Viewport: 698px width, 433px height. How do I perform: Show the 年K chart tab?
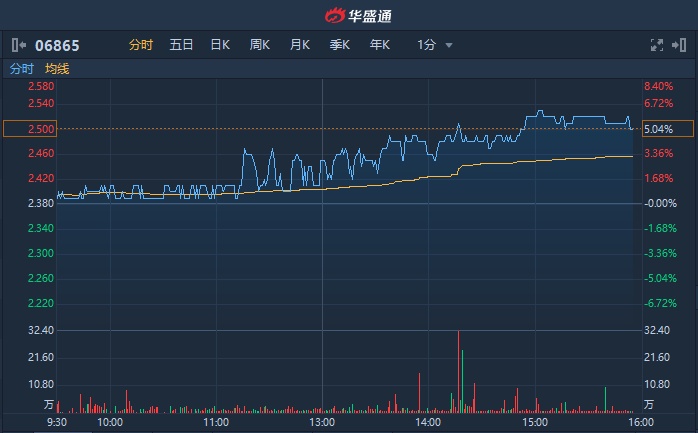click(380, 45)
